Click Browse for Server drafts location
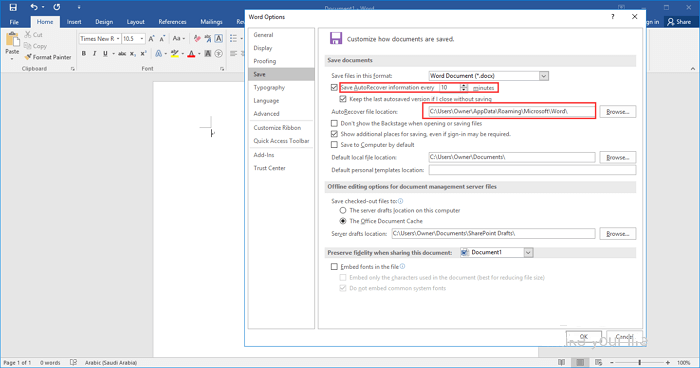Screen dimensions: 700x368 pos(618,234)
